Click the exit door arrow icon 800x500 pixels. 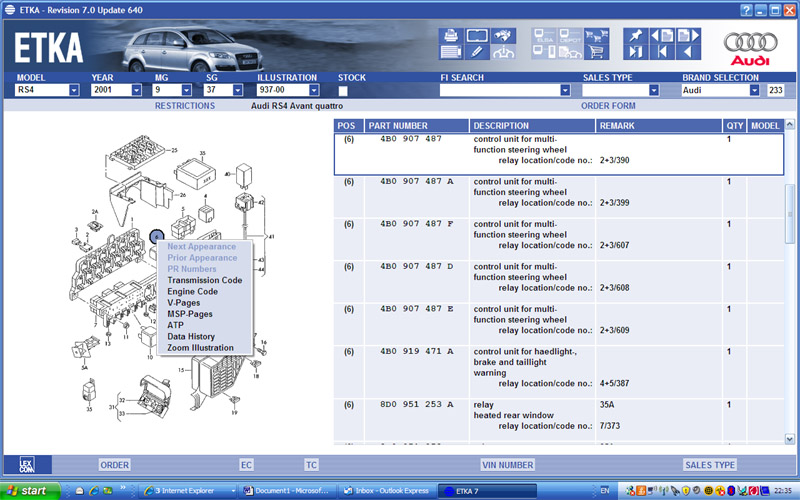(636, 52)
